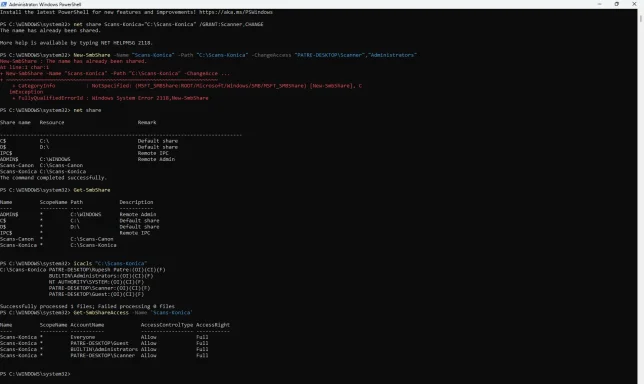The width and height of the screenshot is (644, 384).
Task: Click the 'Get-SmbShareAccess' command text
Action: [x=101, y=313]
